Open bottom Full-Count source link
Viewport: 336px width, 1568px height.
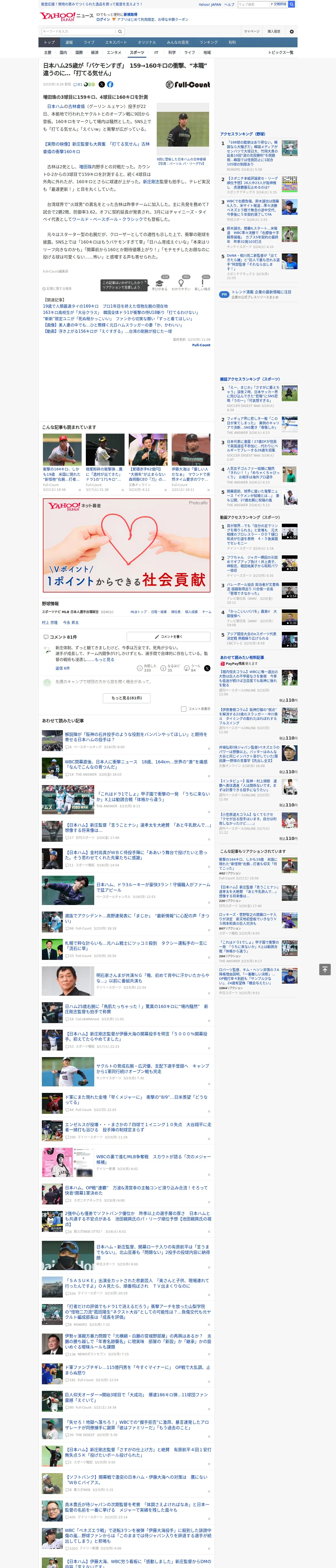pyautogui.click(x=201, y=345)
